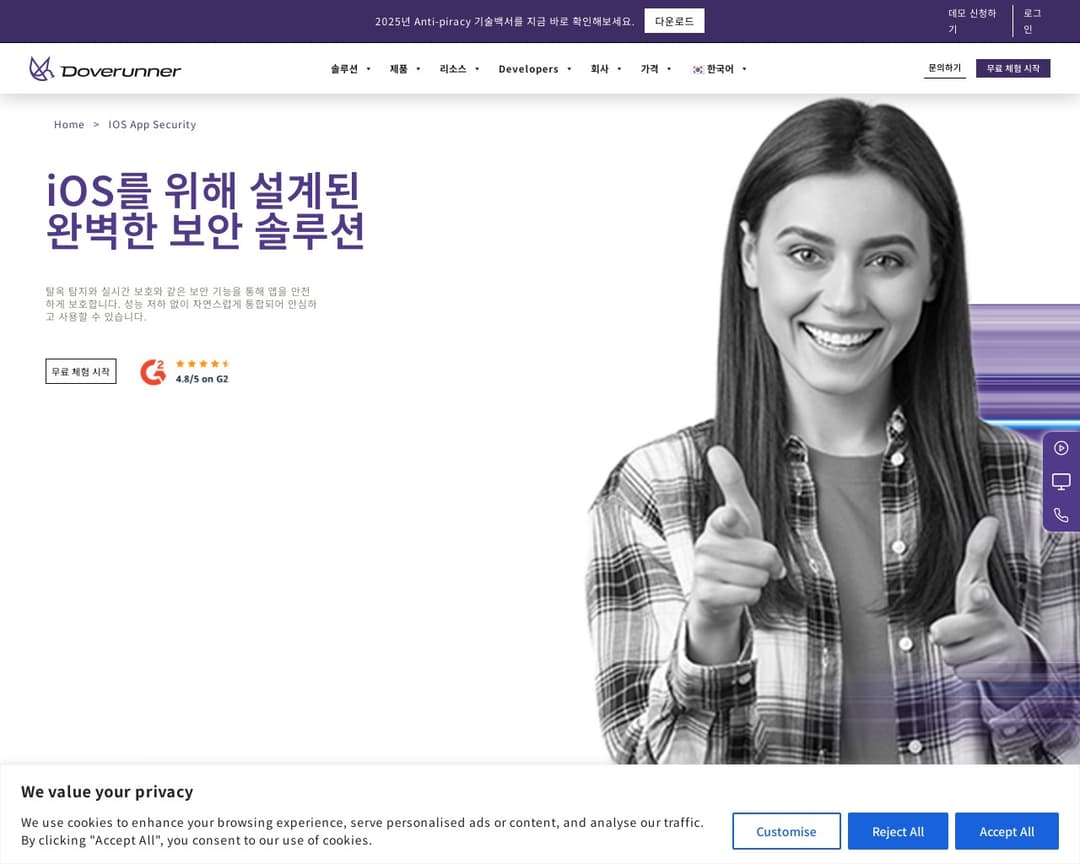
Task: Click the 문의하기 link
Action: [944, 68]
